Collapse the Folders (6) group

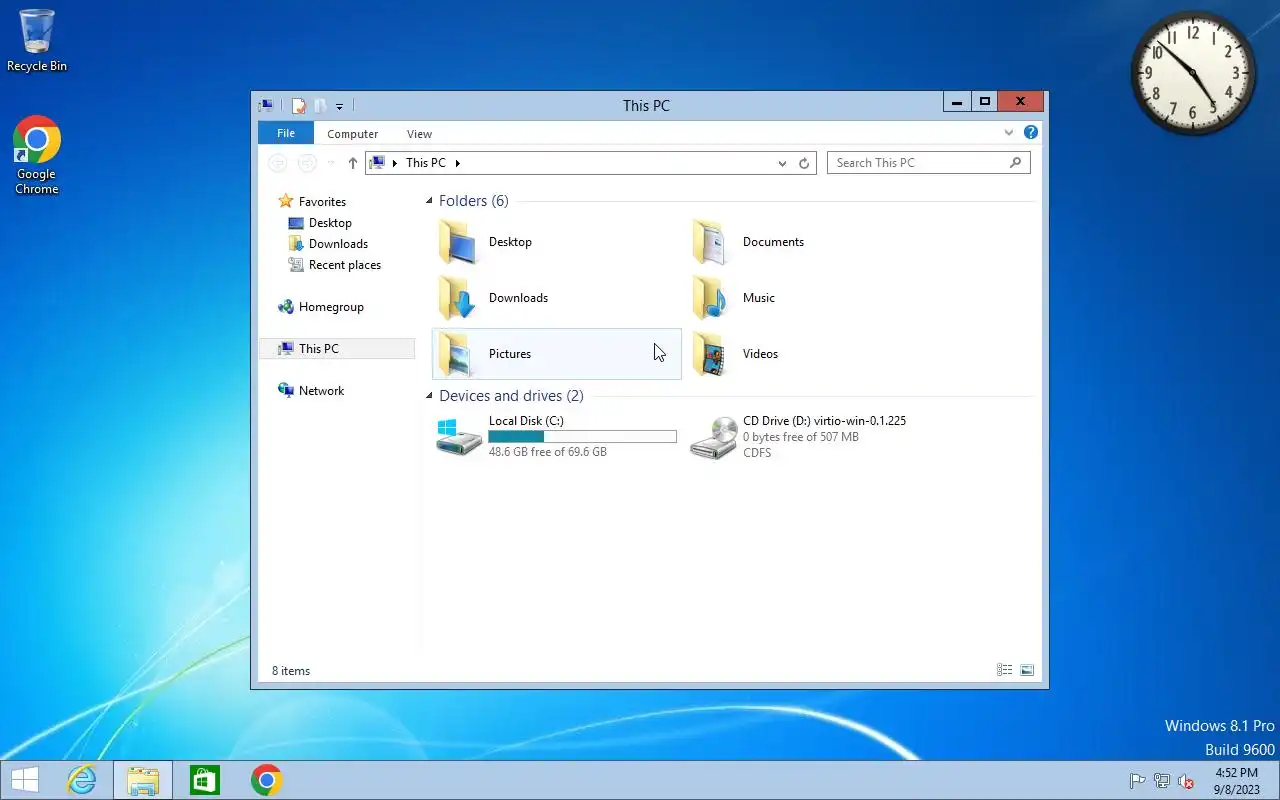(430, 202)
